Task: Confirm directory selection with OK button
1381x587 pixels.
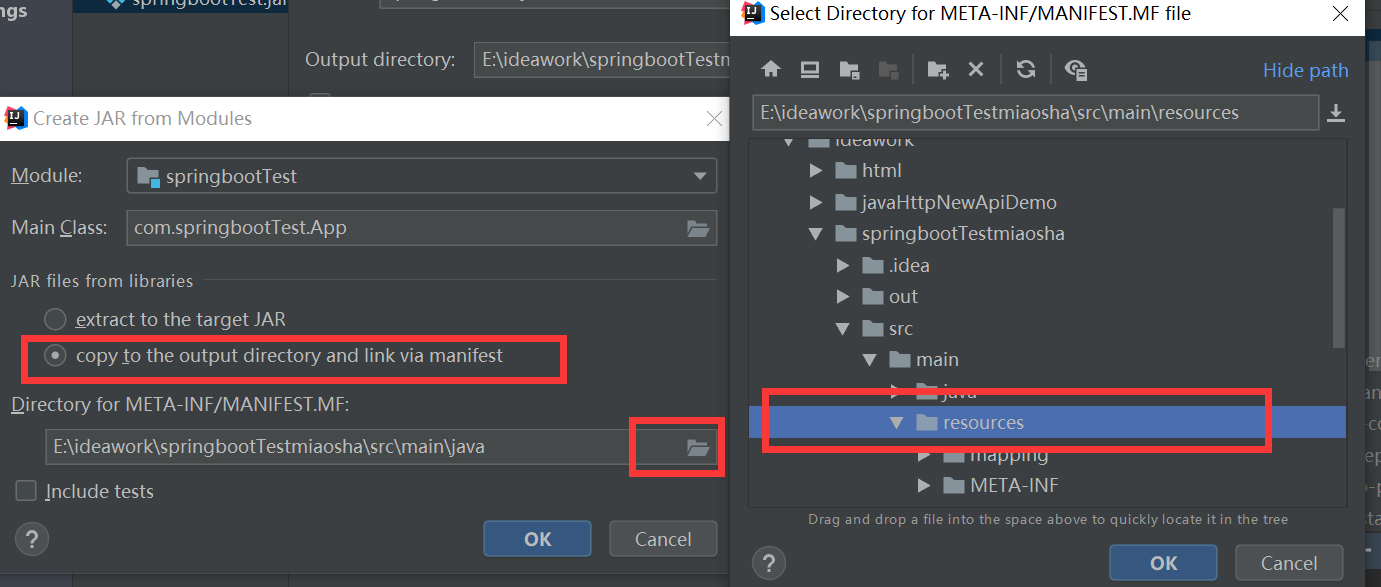Action: [1163, 562]
